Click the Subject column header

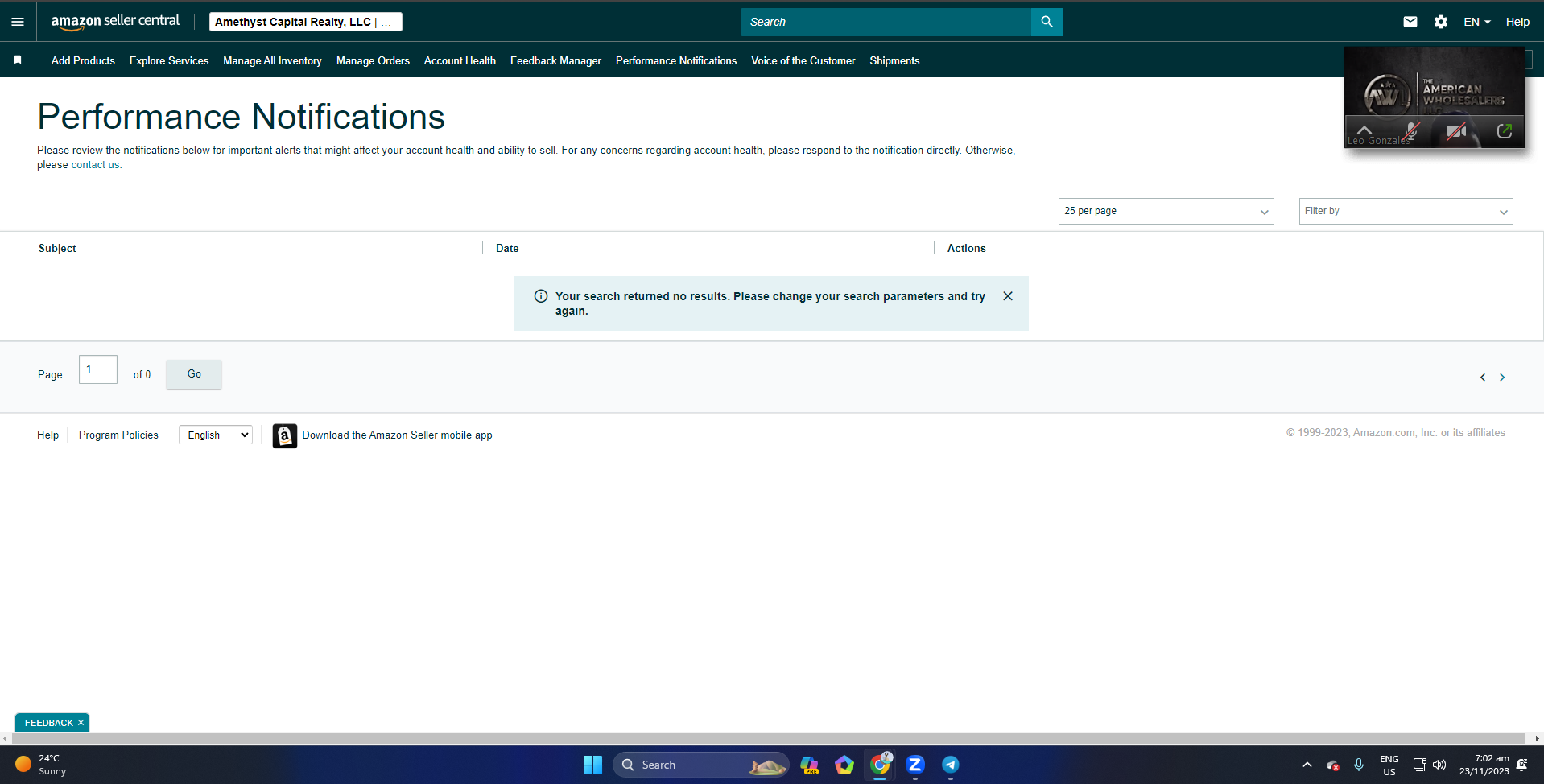[x=57, y=249]
